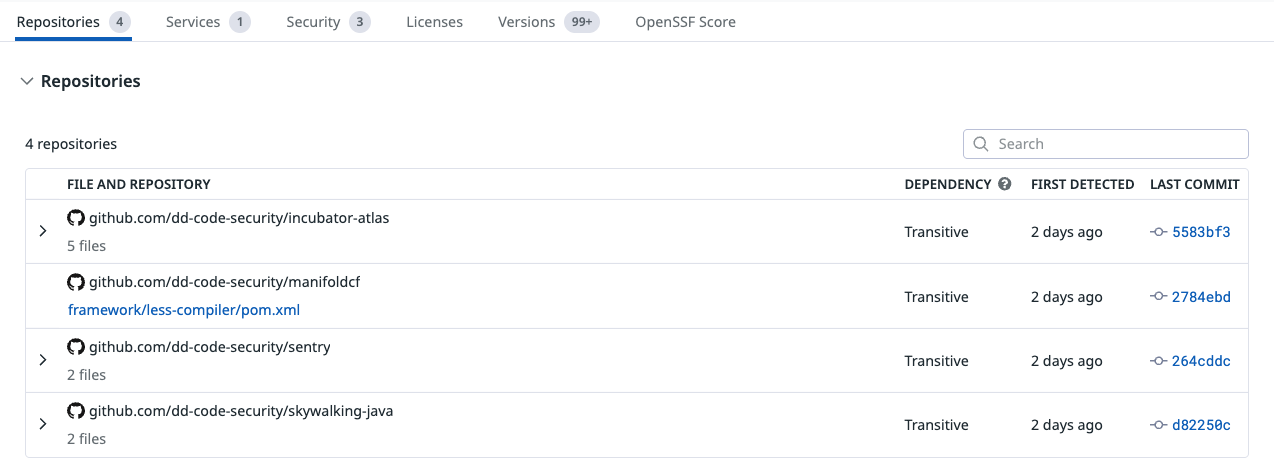Viewport: 1274px width, 476px height.
Task: Open framework/less-compiler/pom.xml file link
Action: point(184,310)
